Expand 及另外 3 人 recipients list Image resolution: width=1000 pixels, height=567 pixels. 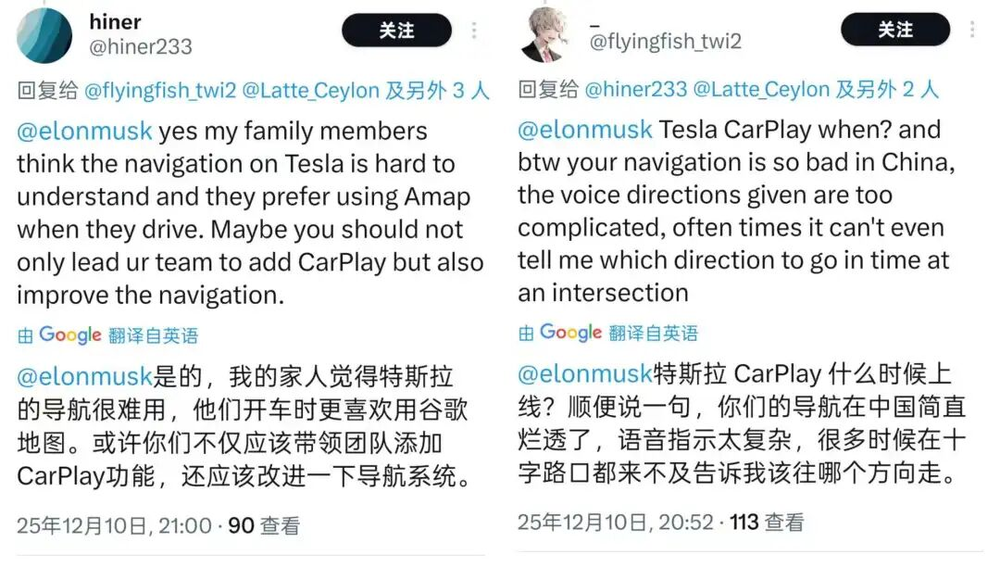438,90
